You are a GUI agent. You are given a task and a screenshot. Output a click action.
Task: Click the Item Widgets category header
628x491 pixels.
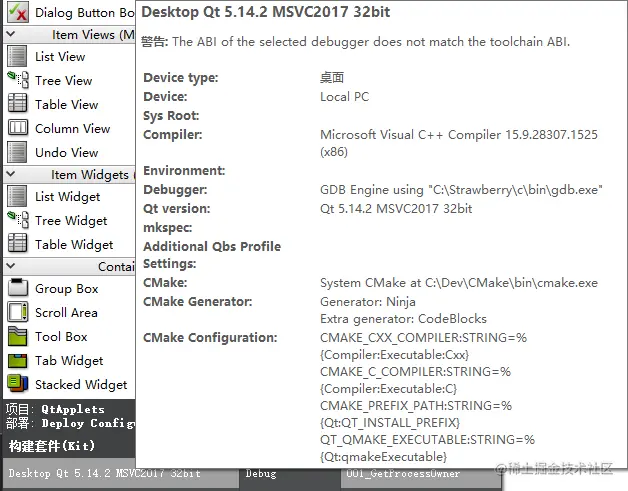click(x=69, y=174)
